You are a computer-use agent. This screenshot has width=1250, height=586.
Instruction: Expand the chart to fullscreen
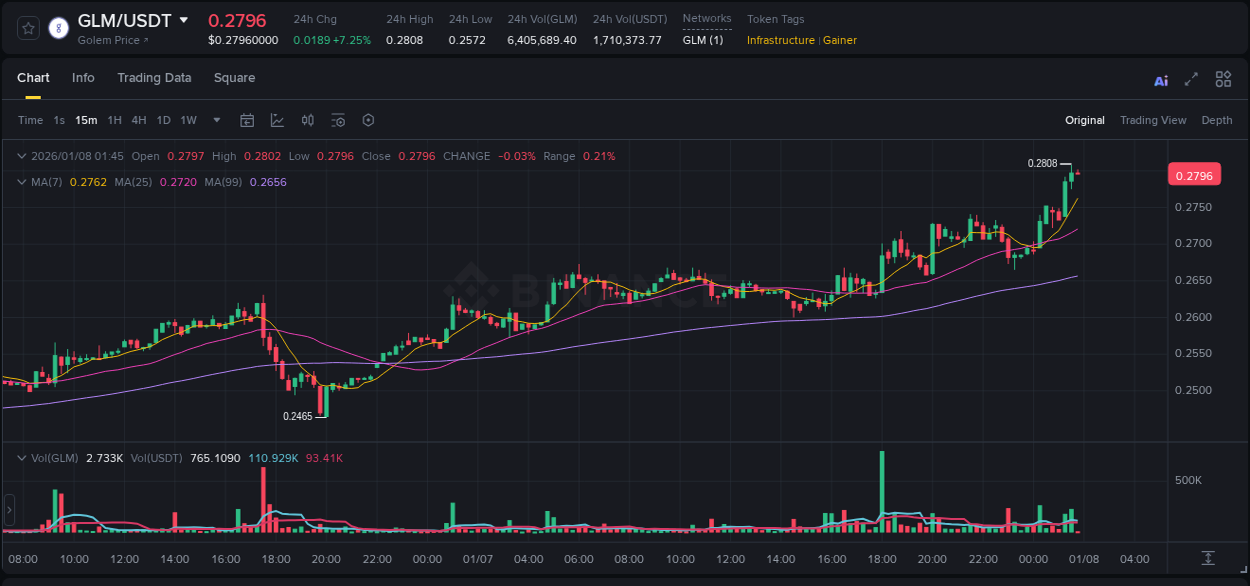coord(1191,80)
